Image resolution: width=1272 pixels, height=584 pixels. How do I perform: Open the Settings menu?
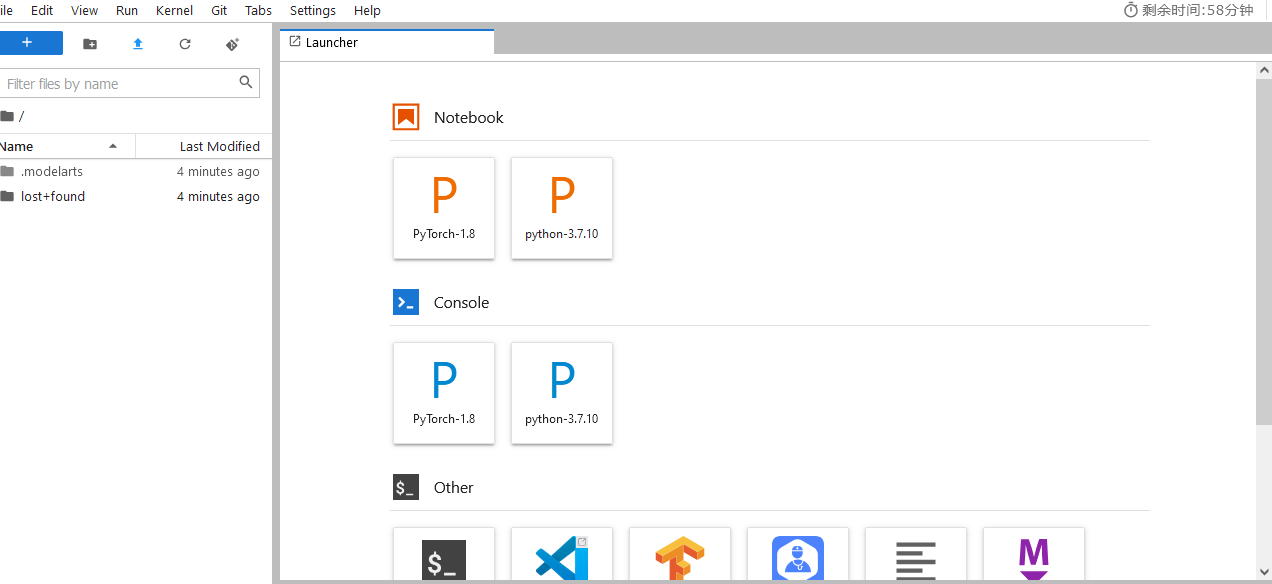coord(313,10)
